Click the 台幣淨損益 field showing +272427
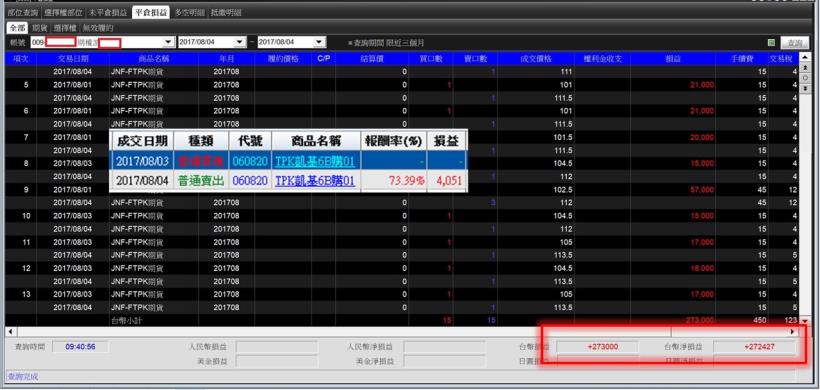This screenshot has height=390, width=820. click(x=754, y=347)
